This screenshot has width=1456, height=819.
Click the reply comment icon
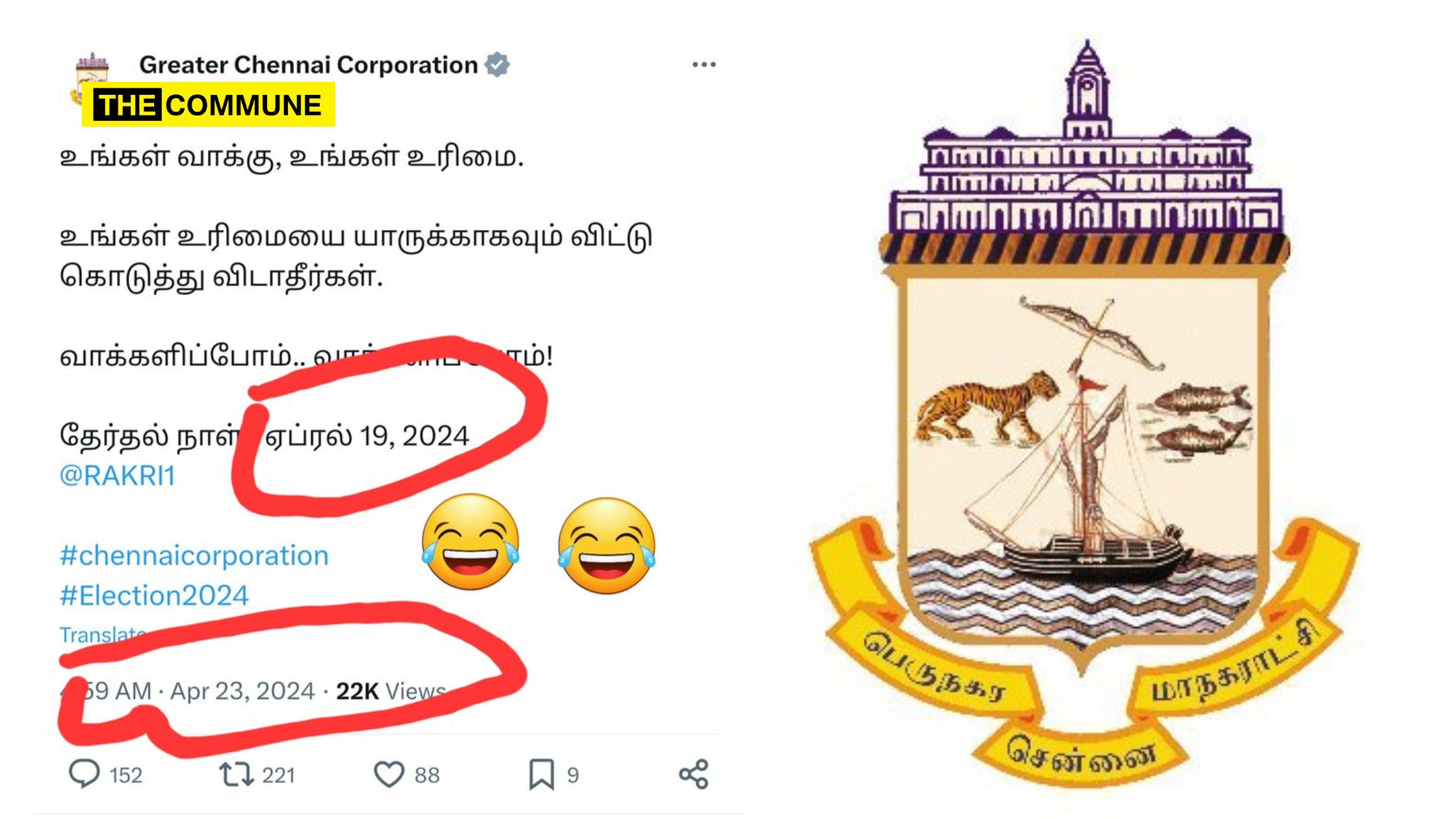click(x=84, y=774)
